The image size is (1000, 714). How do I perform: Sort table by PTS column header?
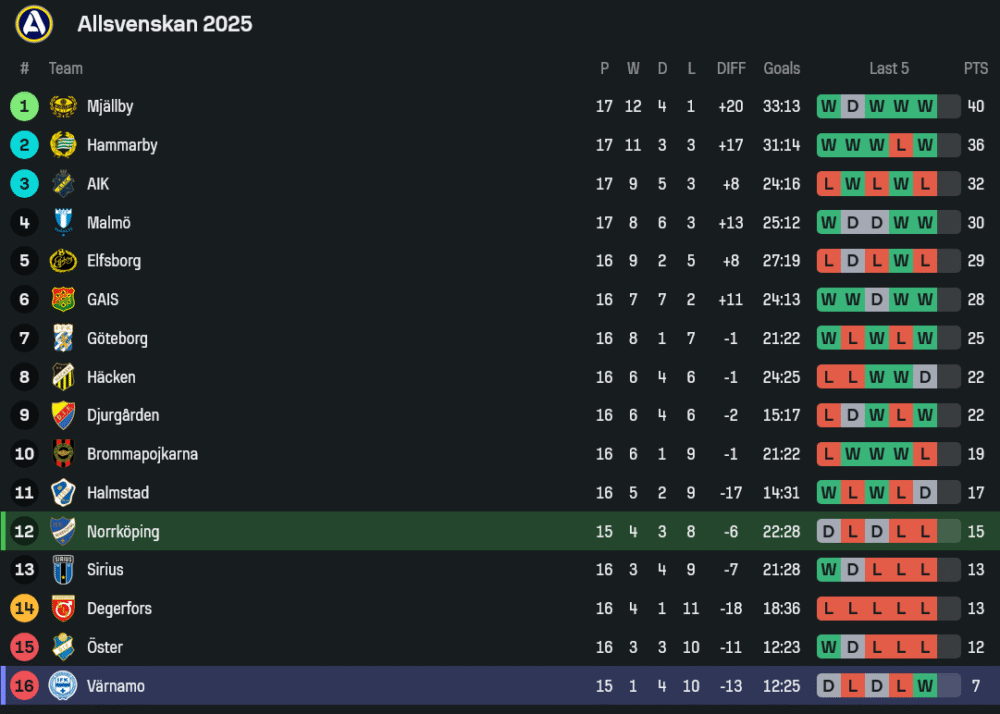click(975, 68)
